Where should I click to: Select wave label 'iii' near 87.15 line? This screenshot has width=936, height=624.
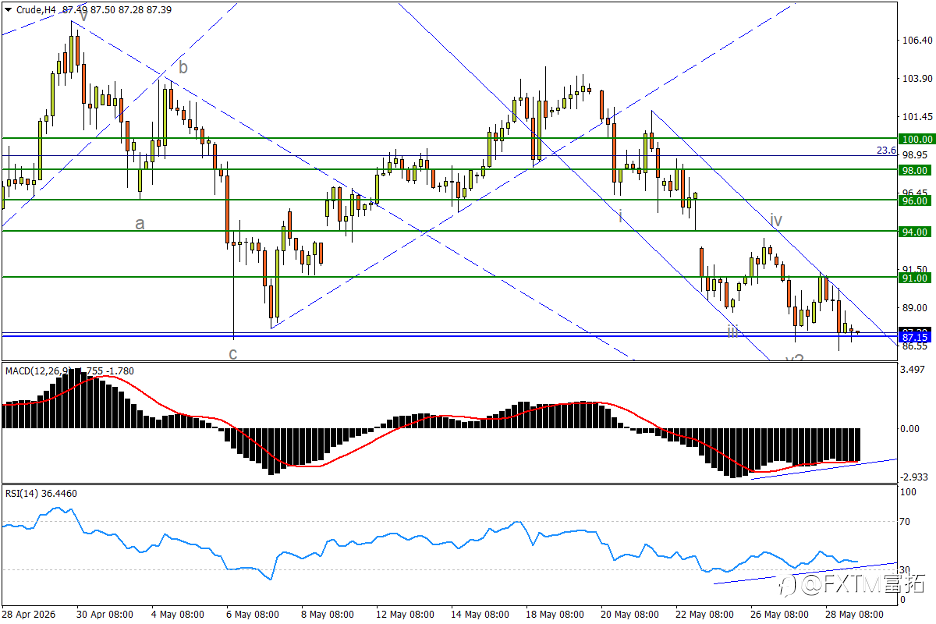(733, 331)
